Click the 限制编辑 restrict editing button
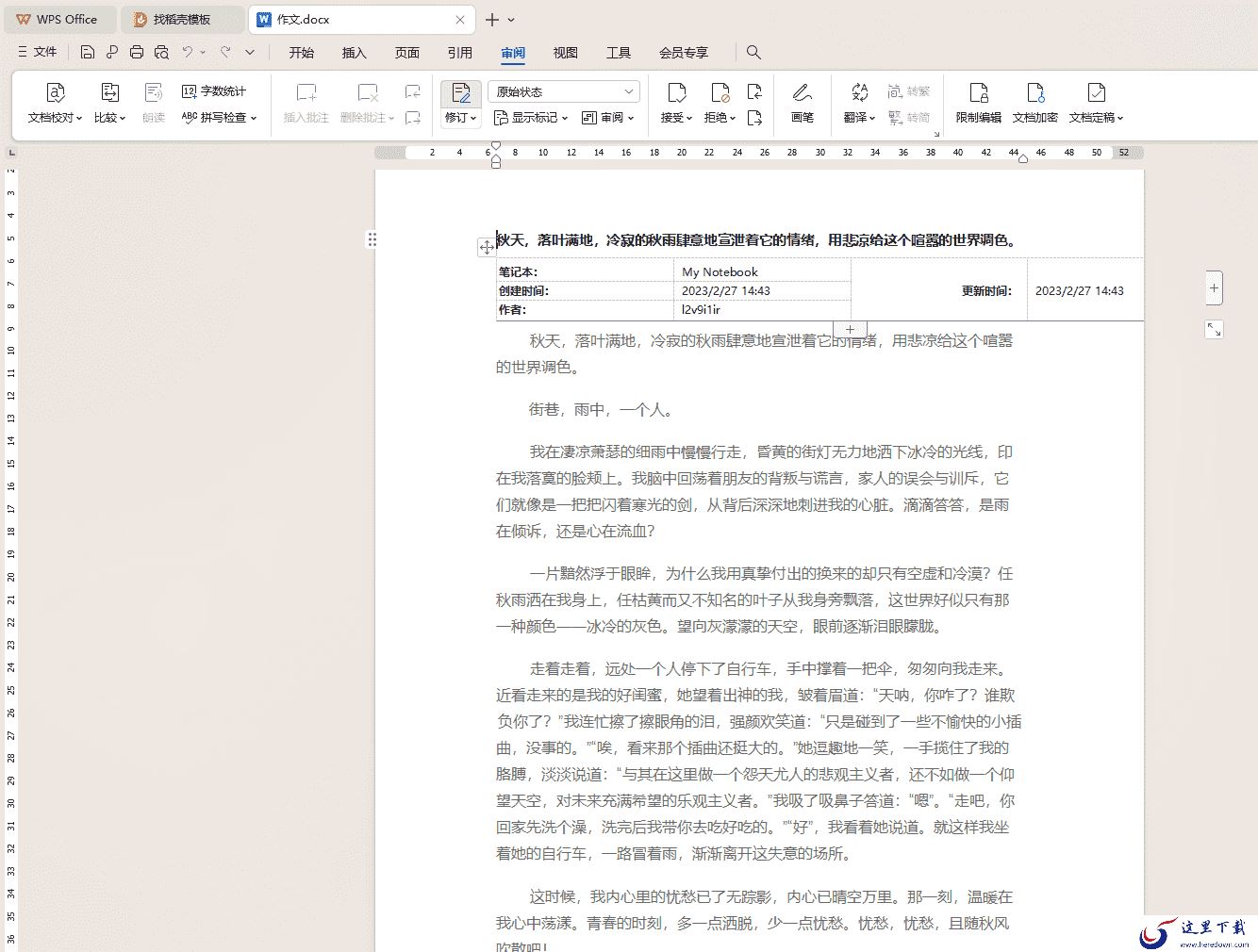 (979, 103)
